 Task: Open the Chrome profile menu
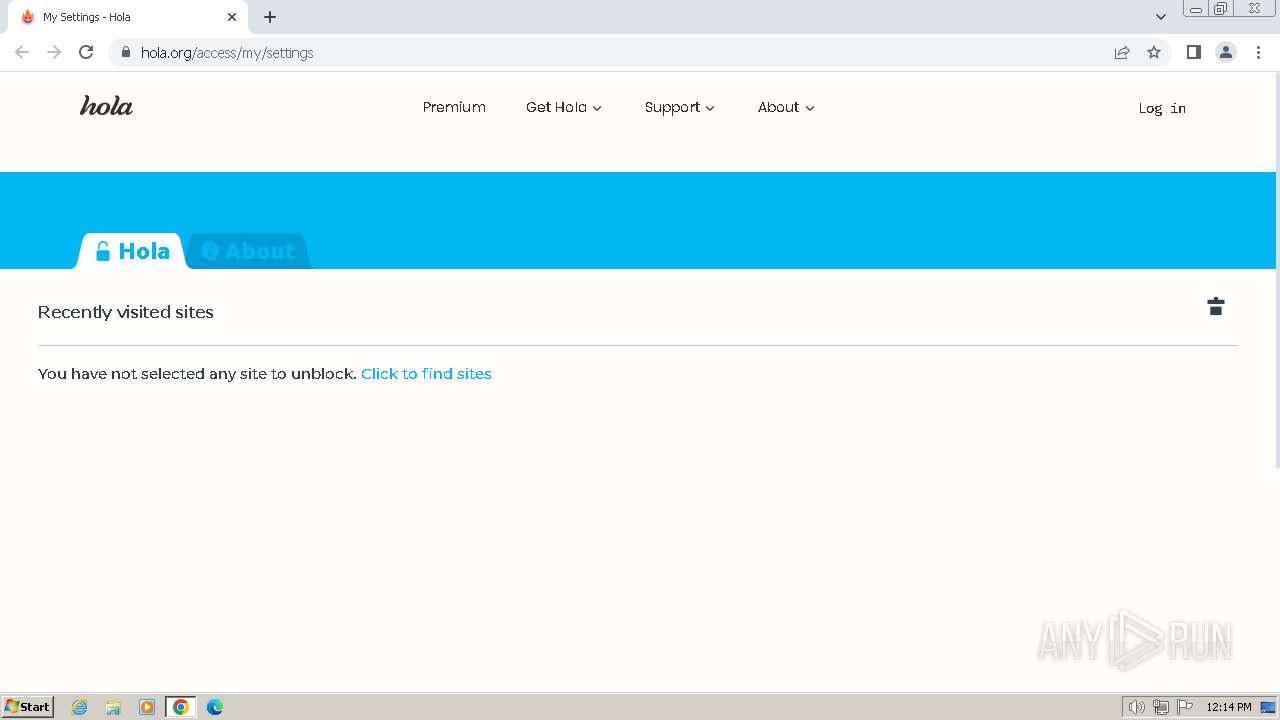pyautogui.click(x=1226, y=52)
